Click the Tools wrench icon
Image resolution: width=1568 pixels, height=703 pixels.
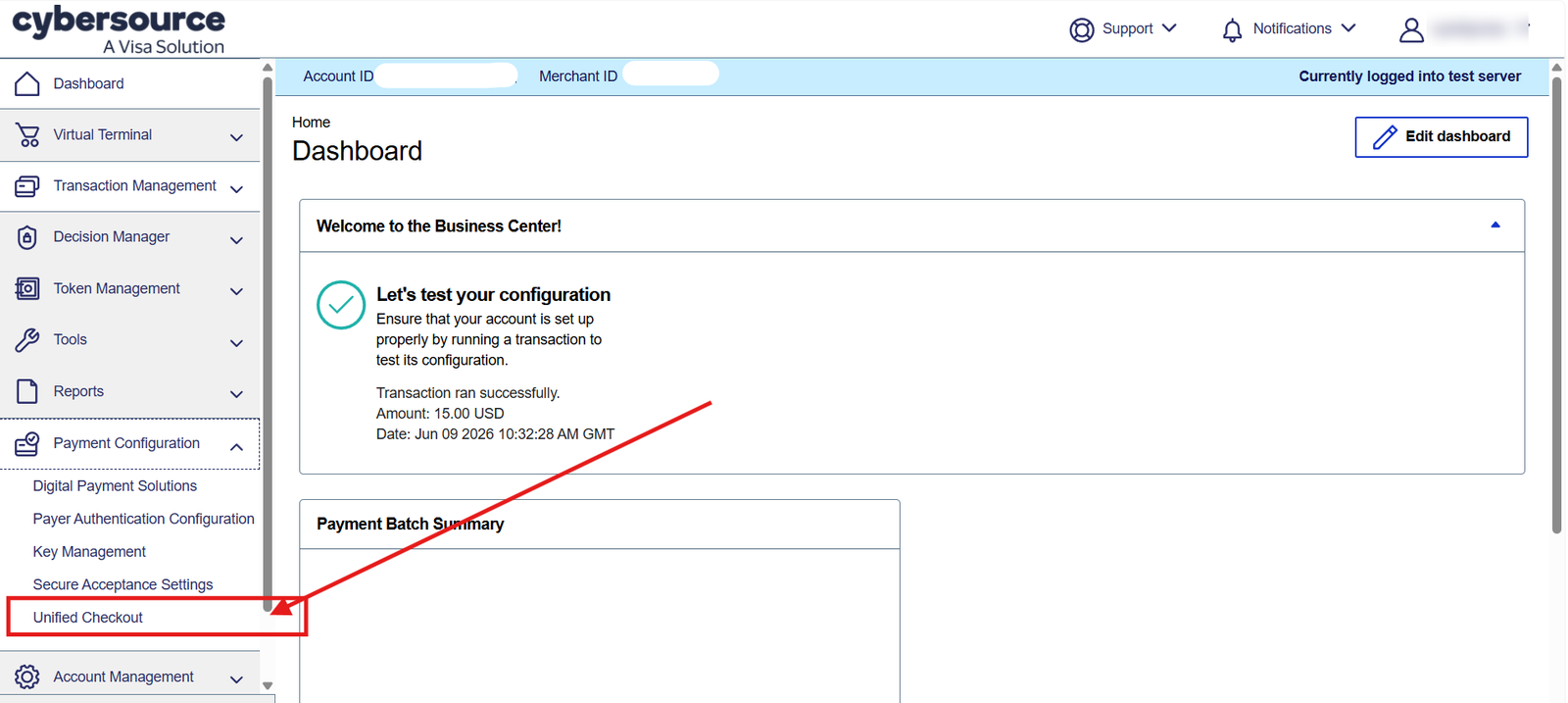pyautogui.click(x=27, y=340)
